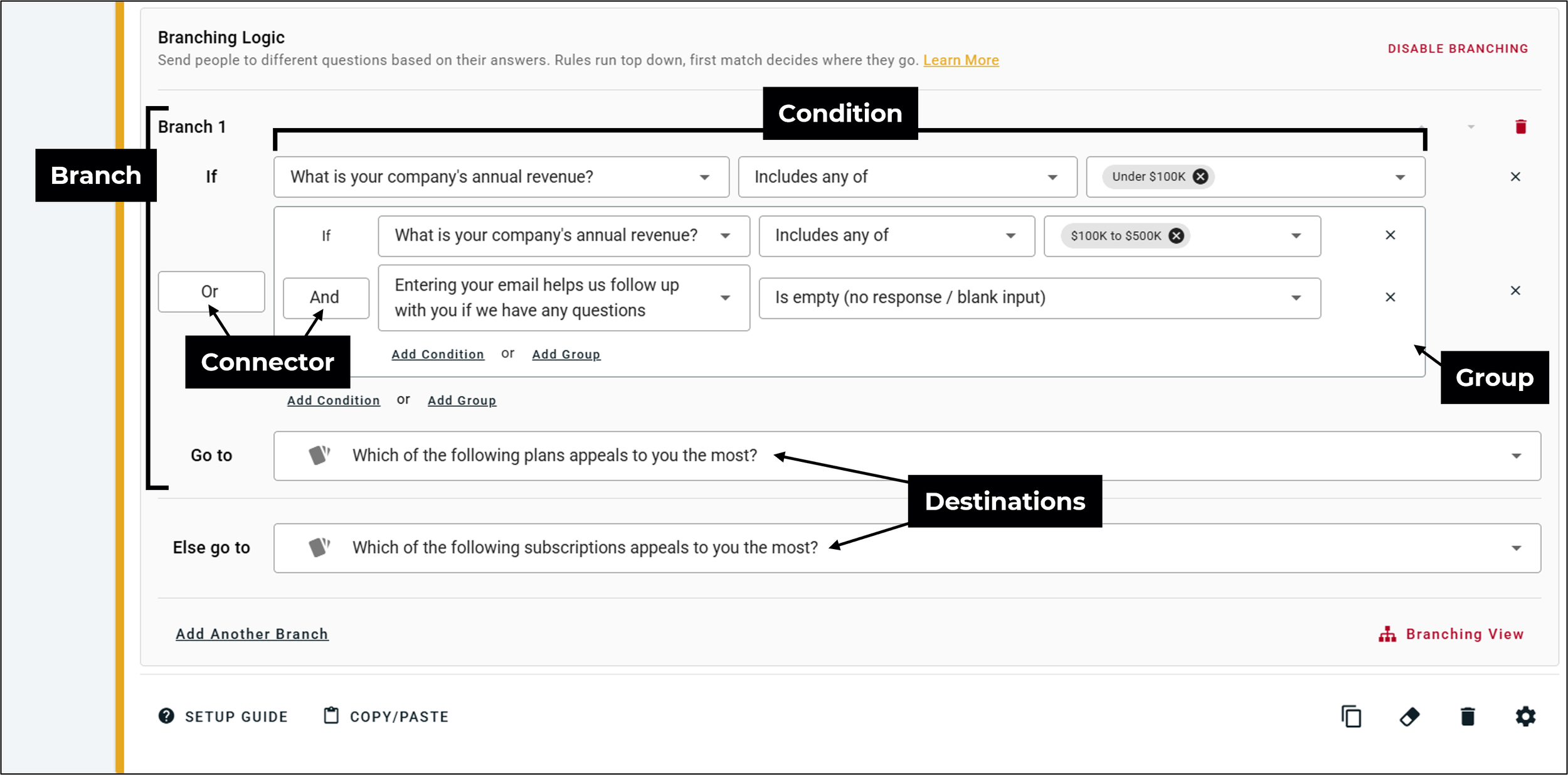
Task: Click the outer Add Group link
Action: 462,400
